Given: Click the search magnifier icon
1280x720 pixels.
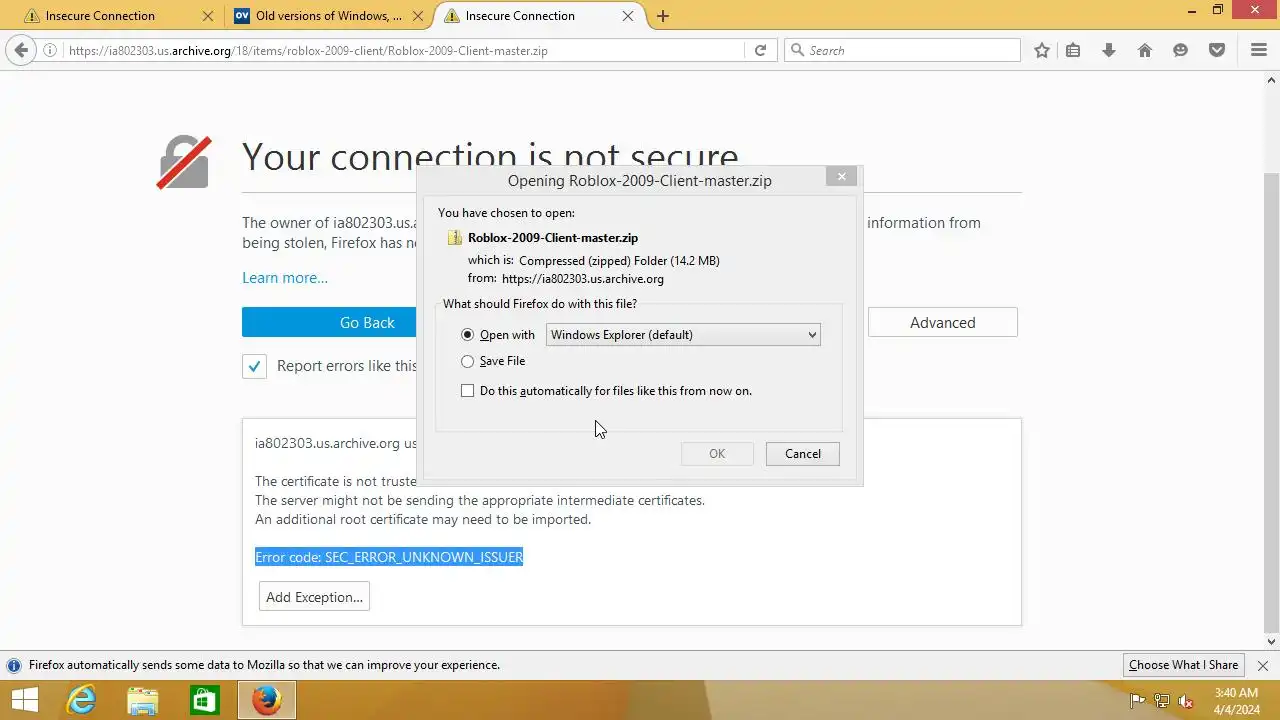Looking at the screenshot, I should 797,50.
